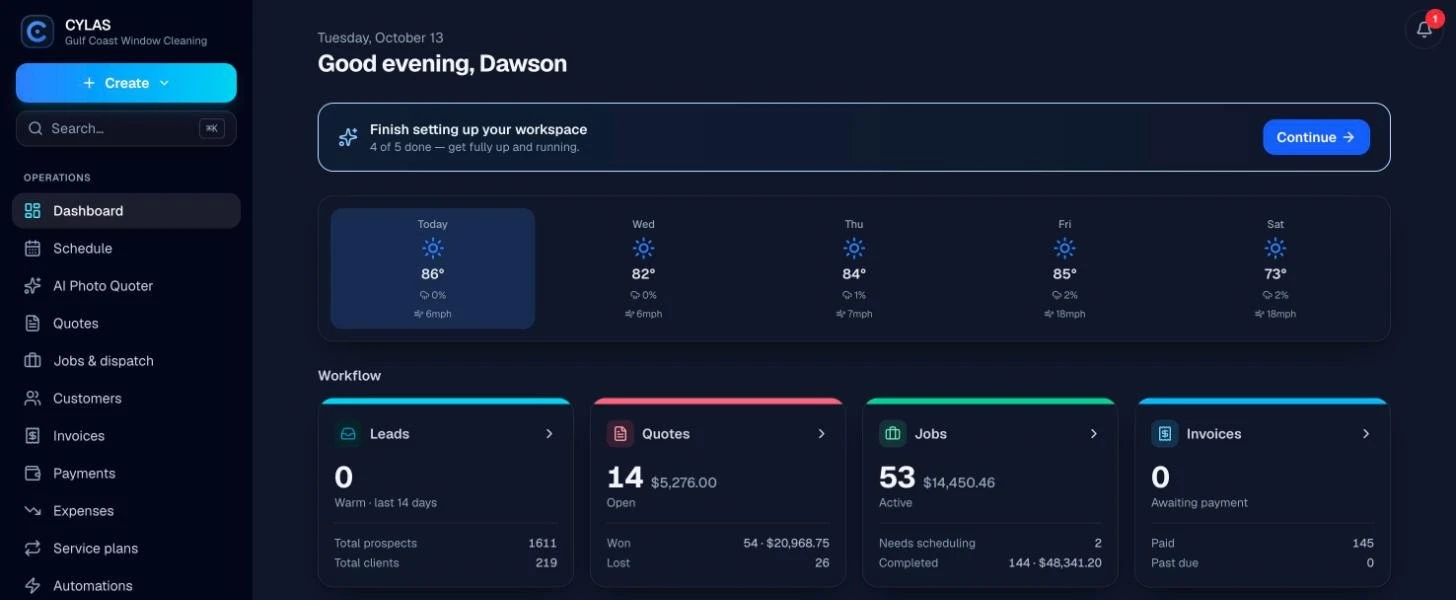Image resolution: width=1456 pixels, height=600 pixels.
Task: Expand the Invoices card chevron
Action: 1365,434
